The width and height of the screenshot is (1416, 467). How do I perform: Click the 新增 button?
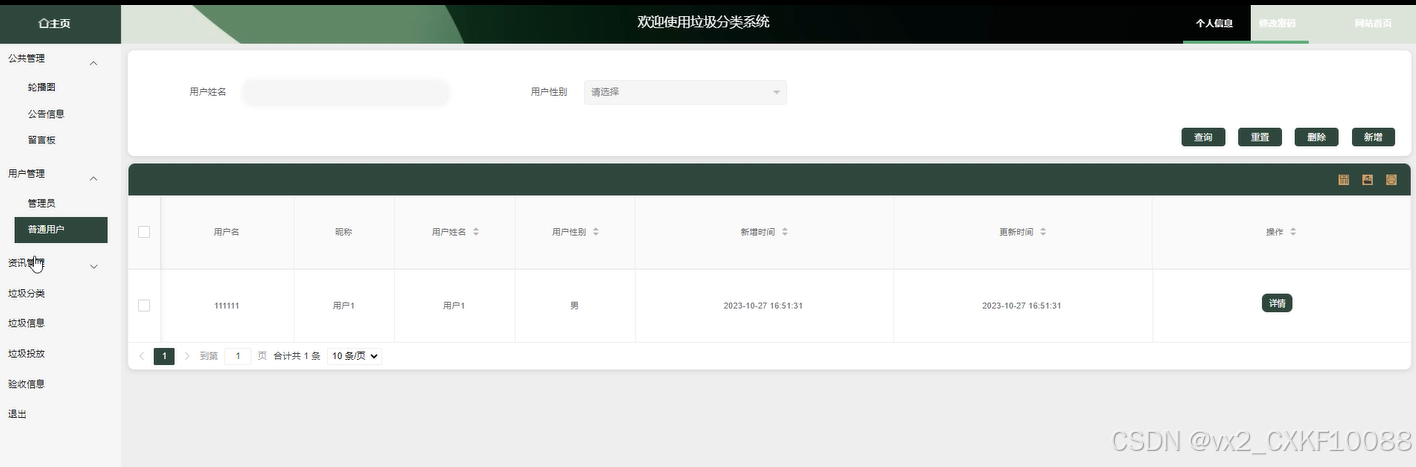1373,137
